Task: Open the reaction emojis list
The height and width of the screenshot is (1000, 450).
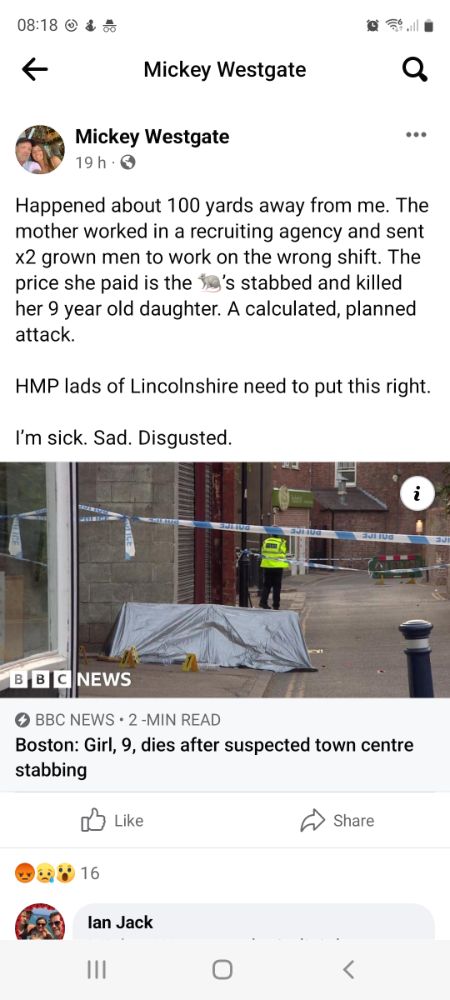Action: point(44,872)
